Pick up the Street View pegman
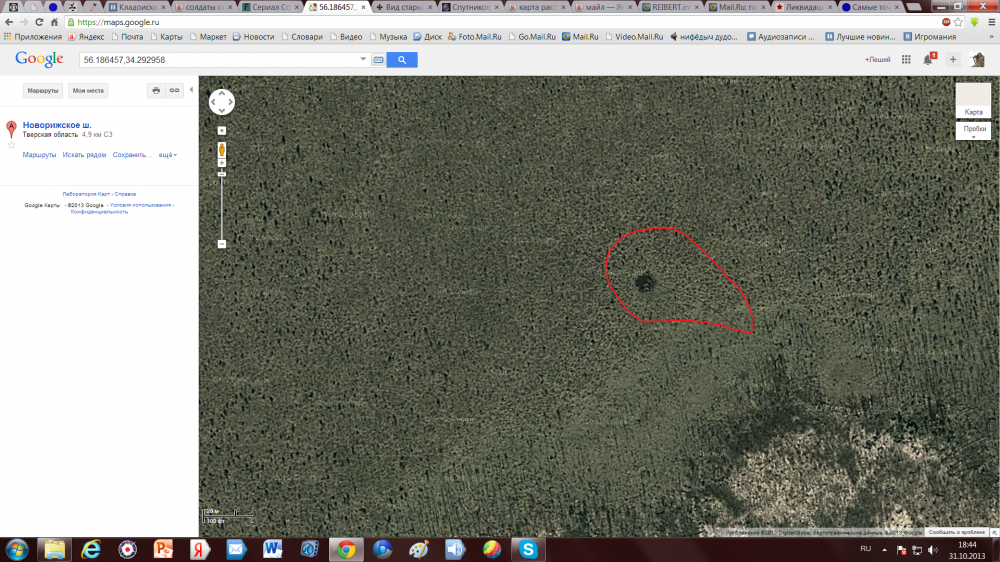Viewport: 1000px width, 562px height. 222,151
